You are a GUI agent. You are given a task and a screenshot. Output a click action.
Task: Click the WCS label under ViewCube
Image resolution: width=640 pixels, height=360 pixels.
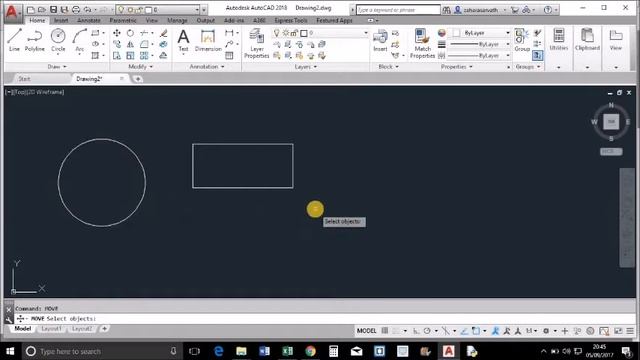[x=611, y=151]
